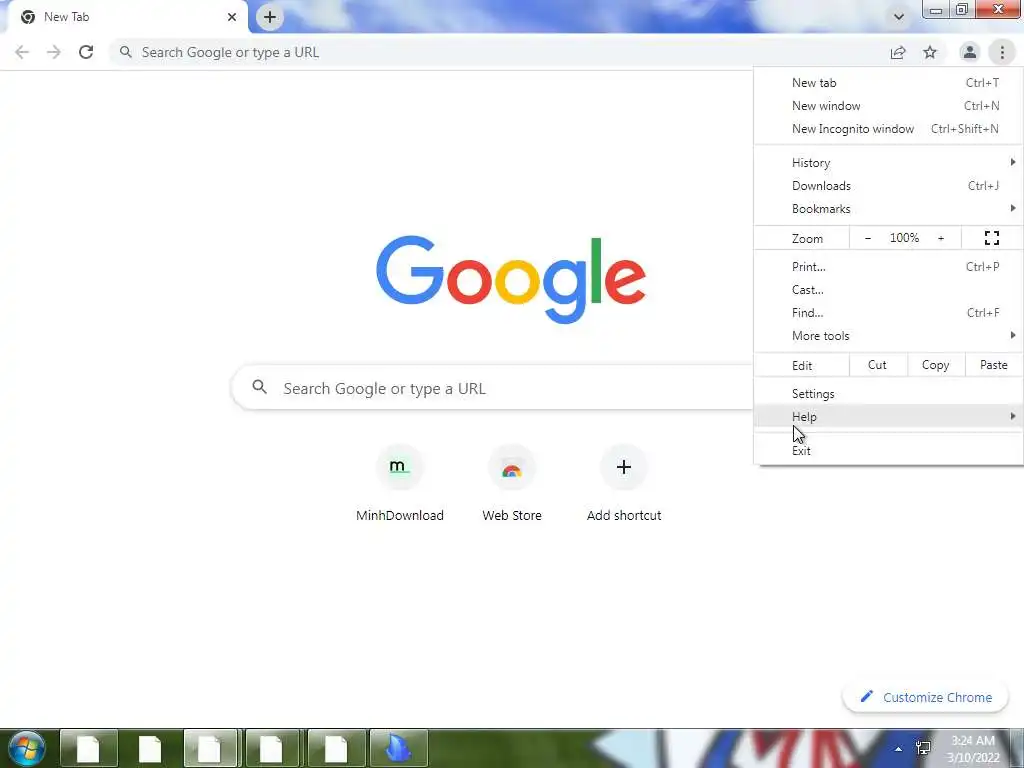Decrease zoom with minus button
Screen dimensions: 1024x768
(x=867, y=238)
